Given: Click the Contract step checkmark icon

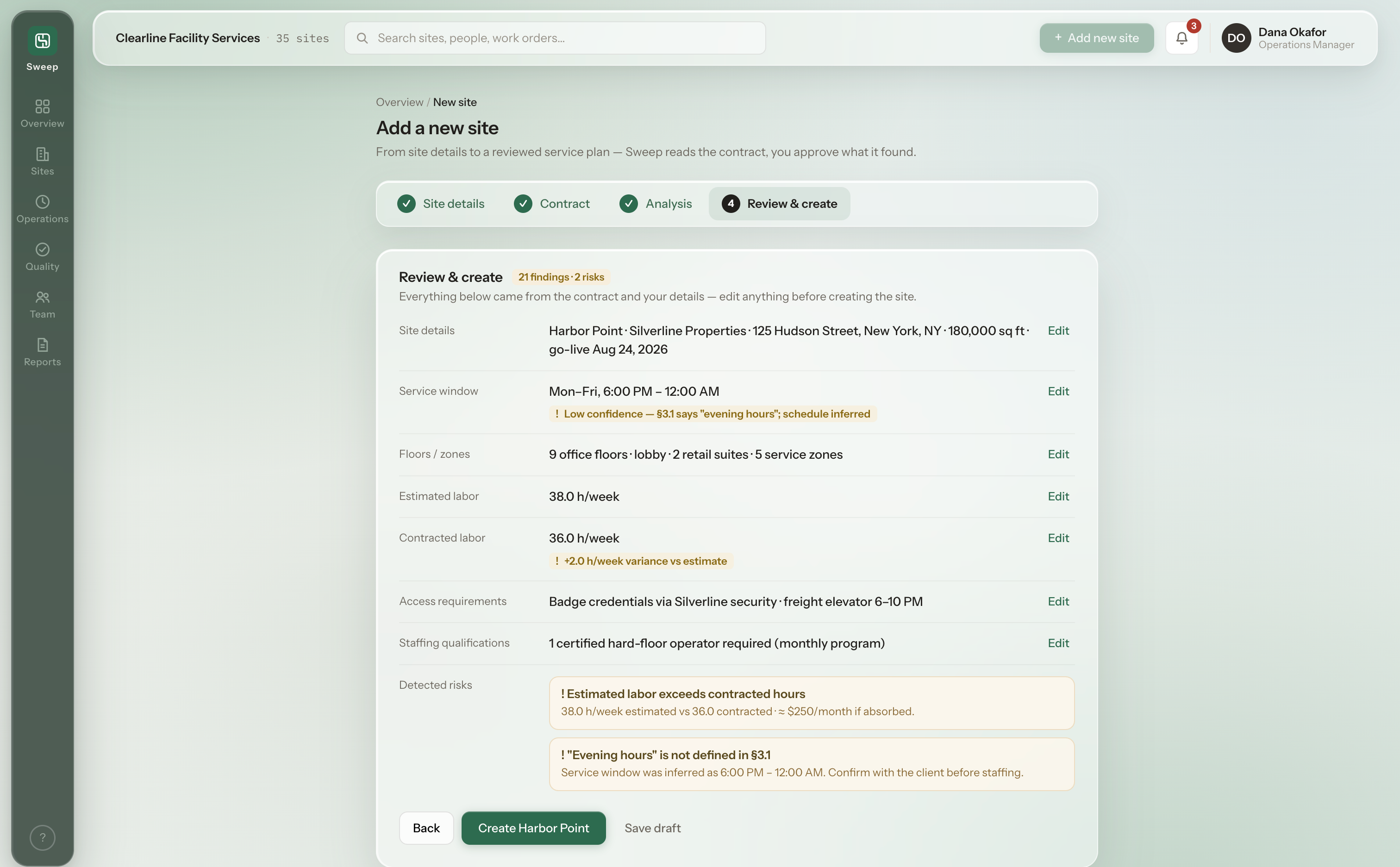Looking at the screenshot, I should (523, 204).
